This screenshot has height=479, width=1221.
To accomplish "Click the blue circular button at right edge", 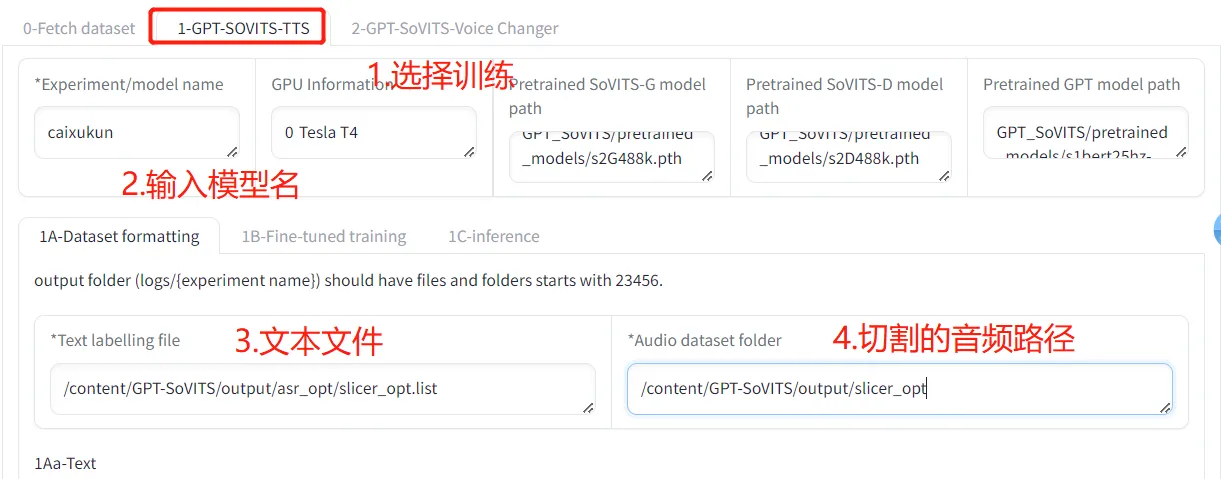I will coord(1217,229).
